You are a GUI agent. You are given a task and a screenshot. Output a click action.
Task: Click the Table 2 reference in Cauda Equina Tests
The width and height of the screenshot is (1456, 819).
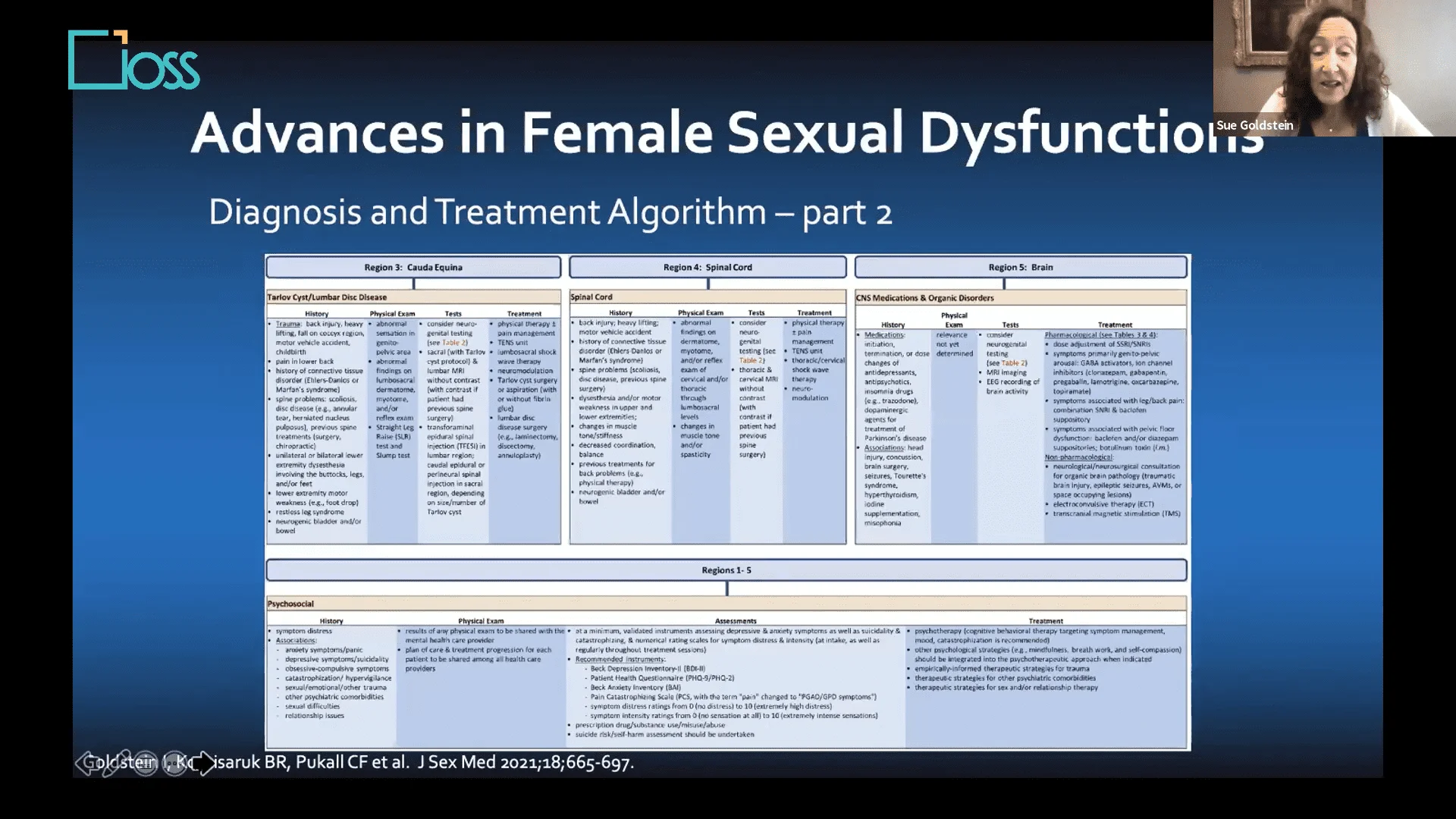click(453, 343)
